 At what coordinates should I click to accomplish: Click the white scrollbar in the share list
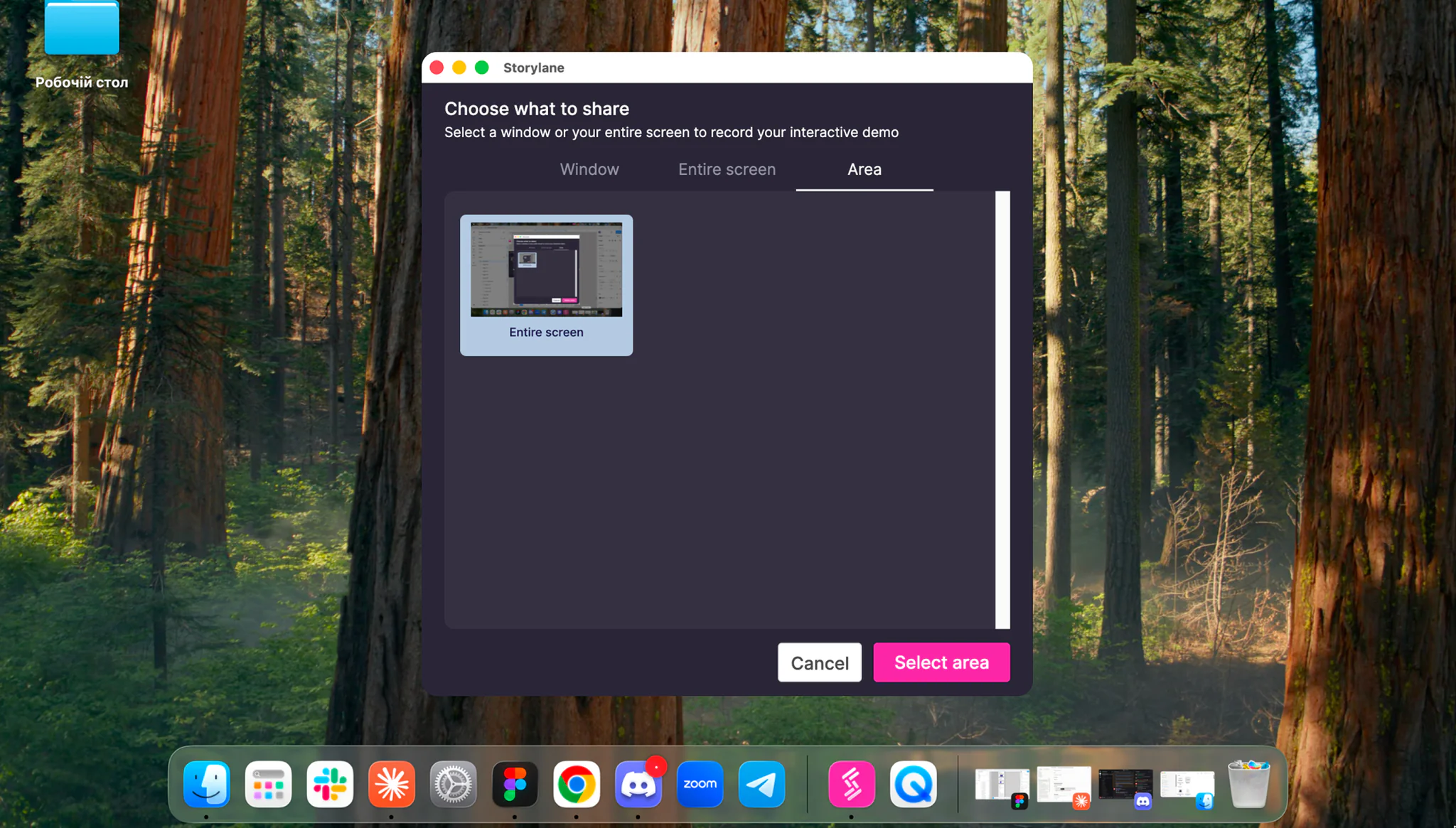(1002, 409)
